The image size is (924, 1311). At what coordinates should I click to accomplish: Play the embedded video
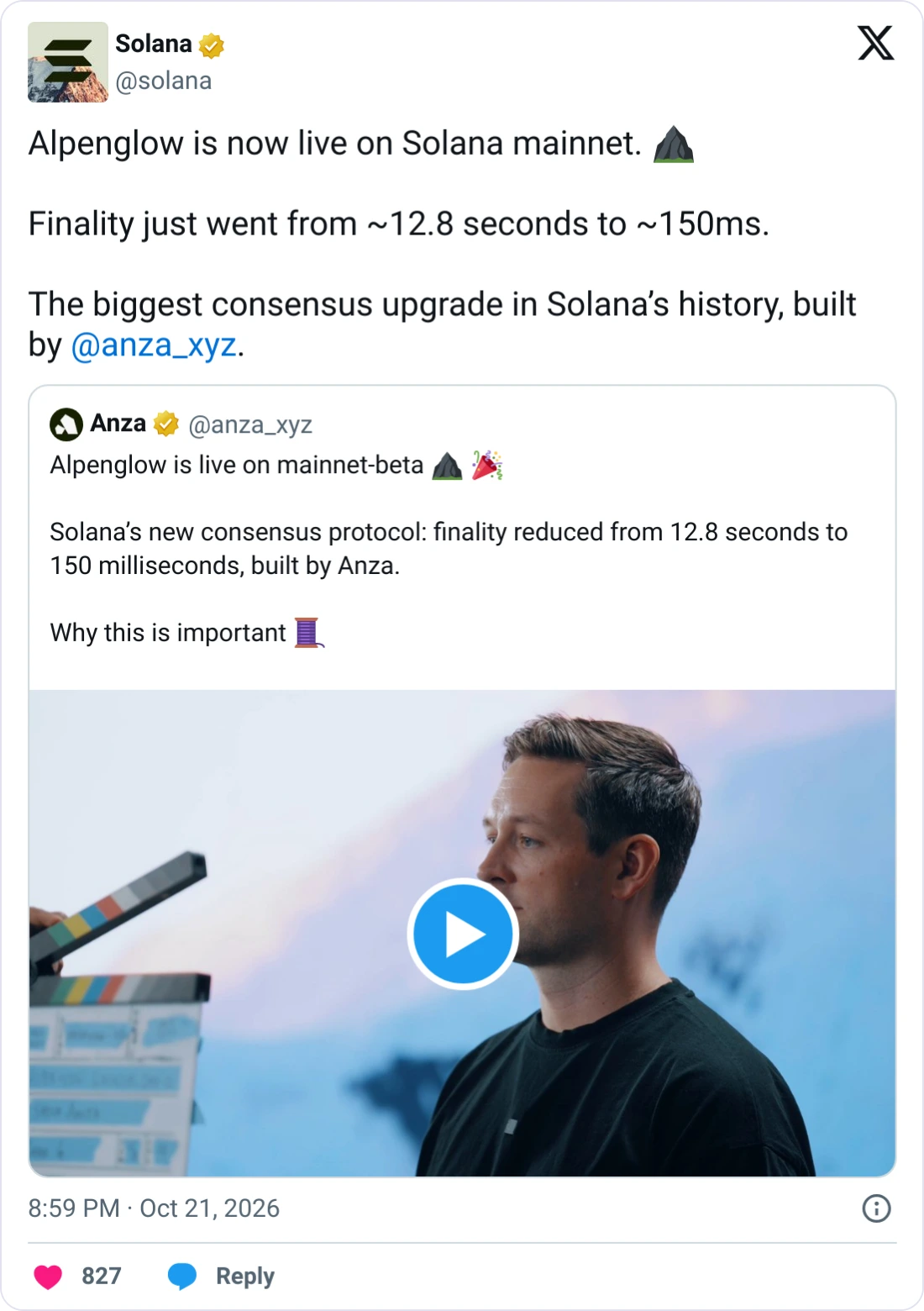pos(463,934)
